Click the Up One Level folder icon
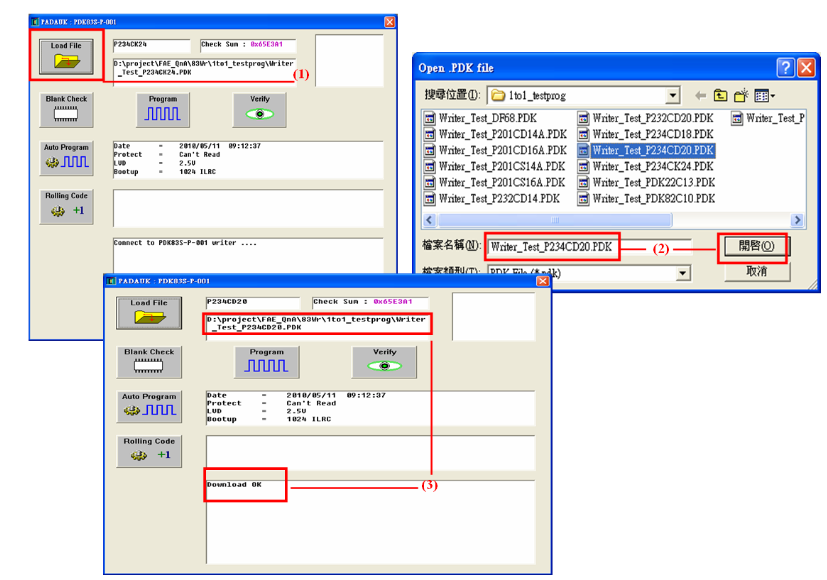827x580 pixels. click(x=720, y=96)
